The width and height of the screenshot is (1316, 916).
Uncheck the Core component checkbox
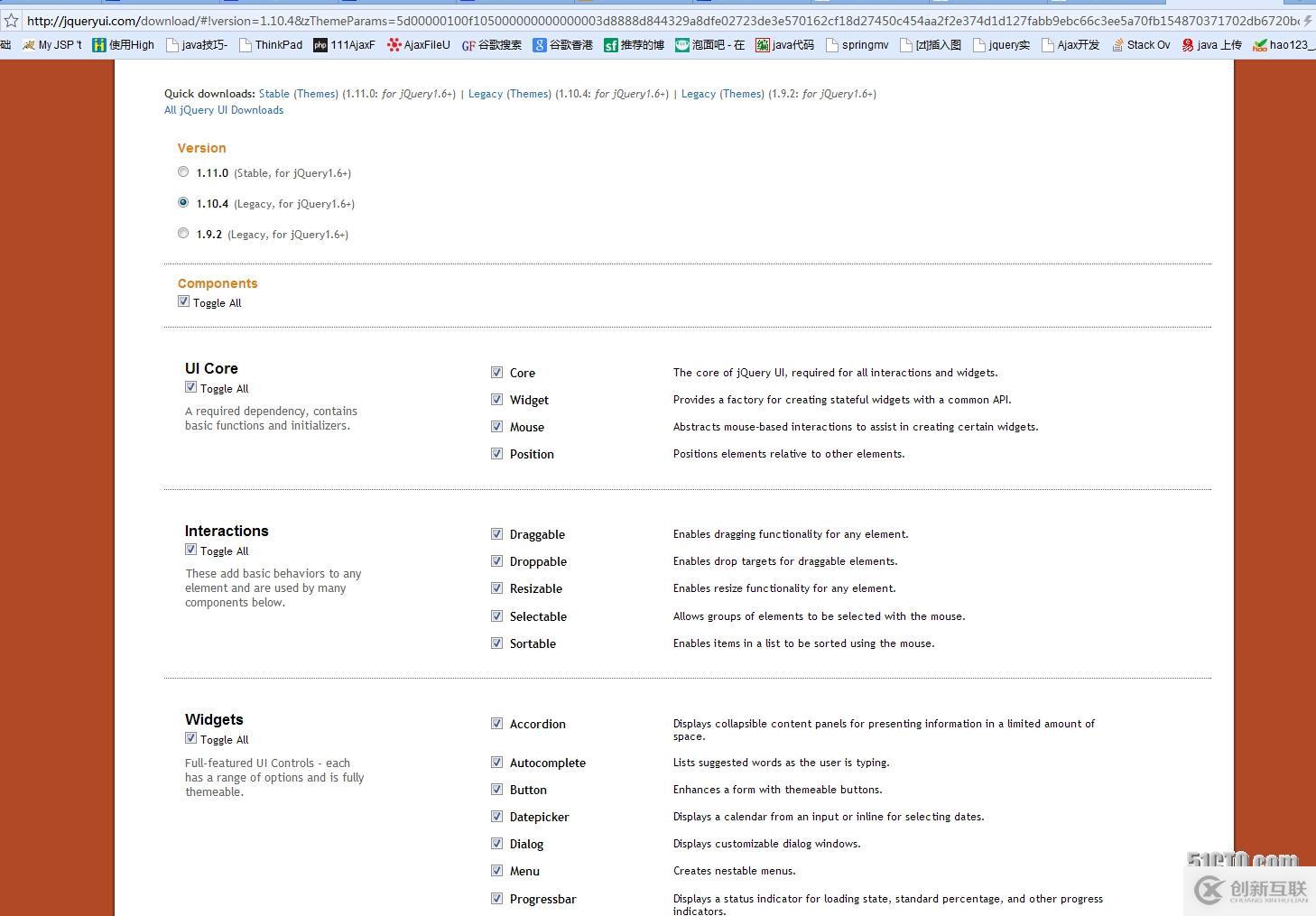click(x=496, y=372)
